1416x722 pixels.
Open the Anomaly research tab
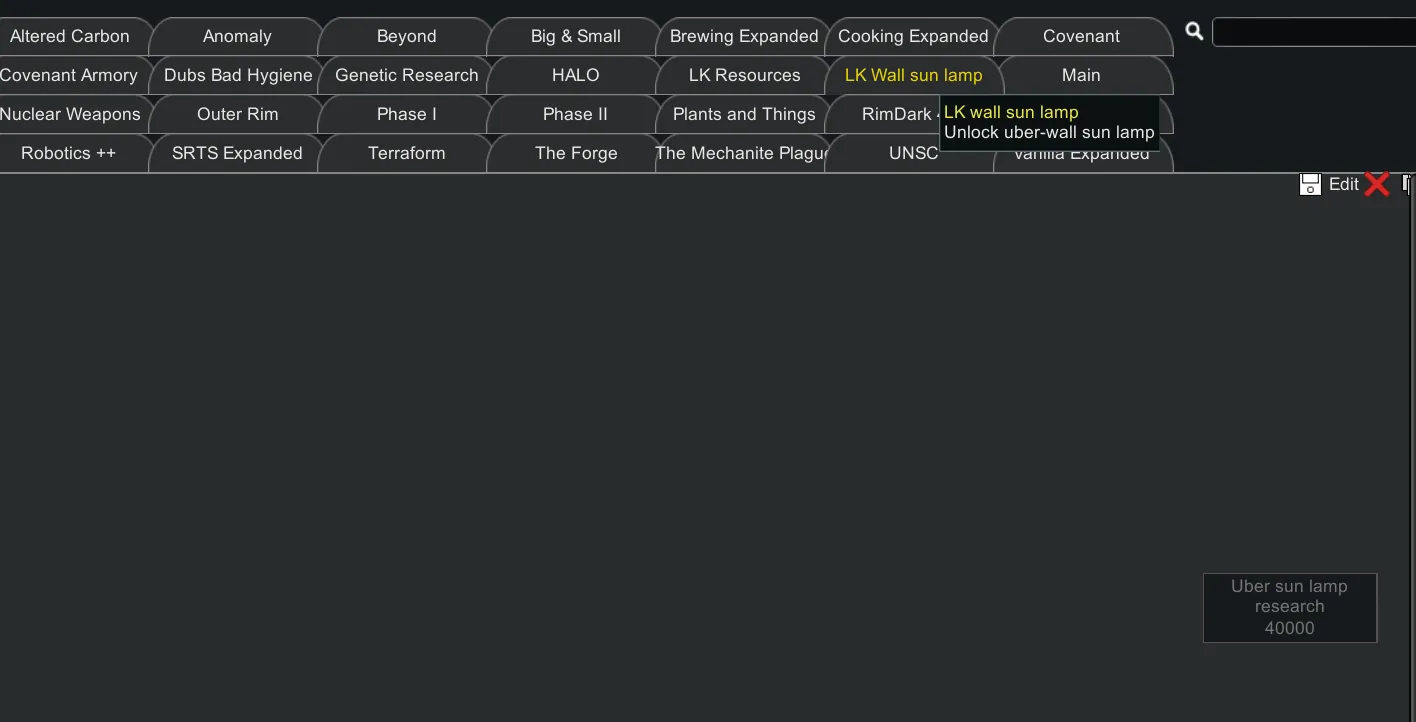(x=237, y=37)
